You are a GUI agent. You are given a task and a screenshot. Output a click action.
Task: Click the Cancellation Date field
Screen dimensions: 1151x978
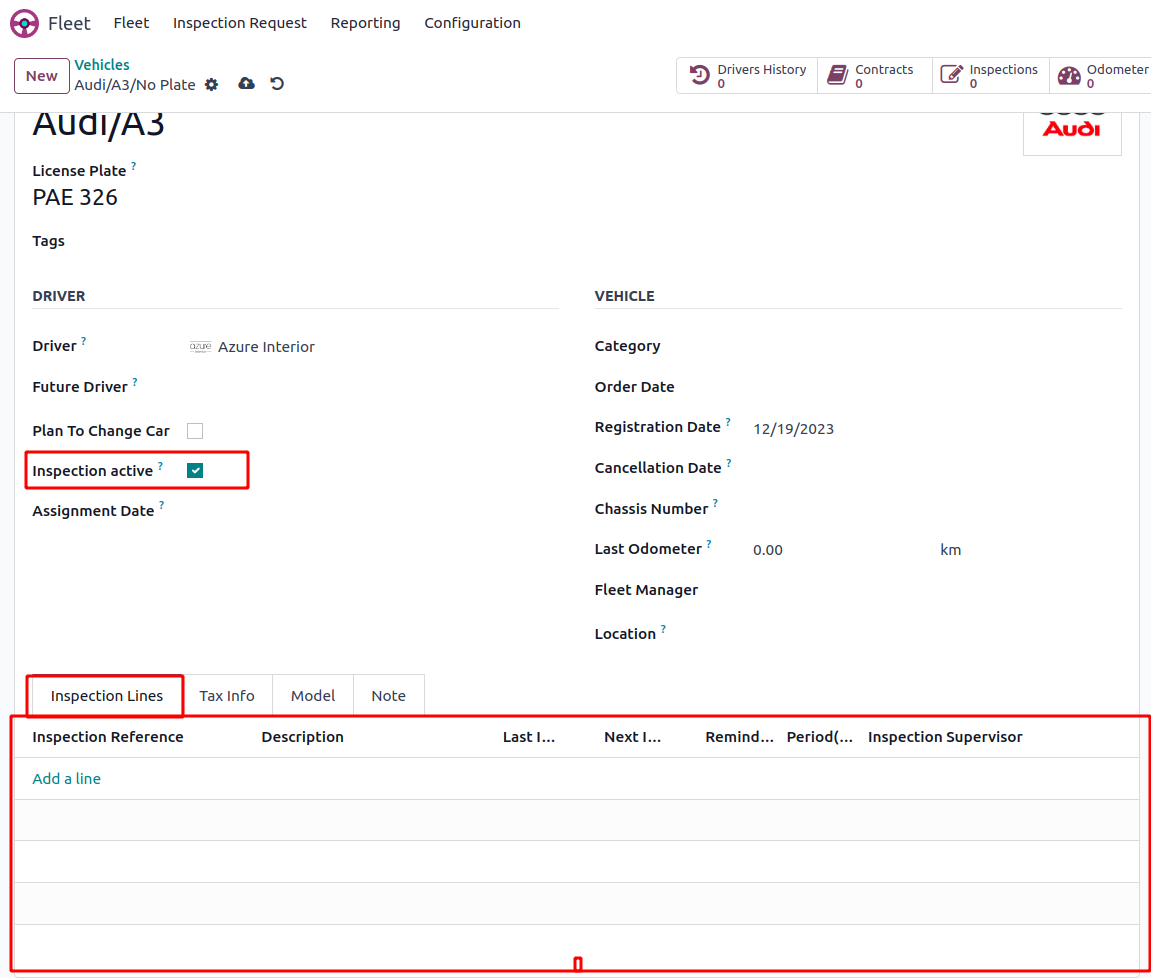click(937, 468)
